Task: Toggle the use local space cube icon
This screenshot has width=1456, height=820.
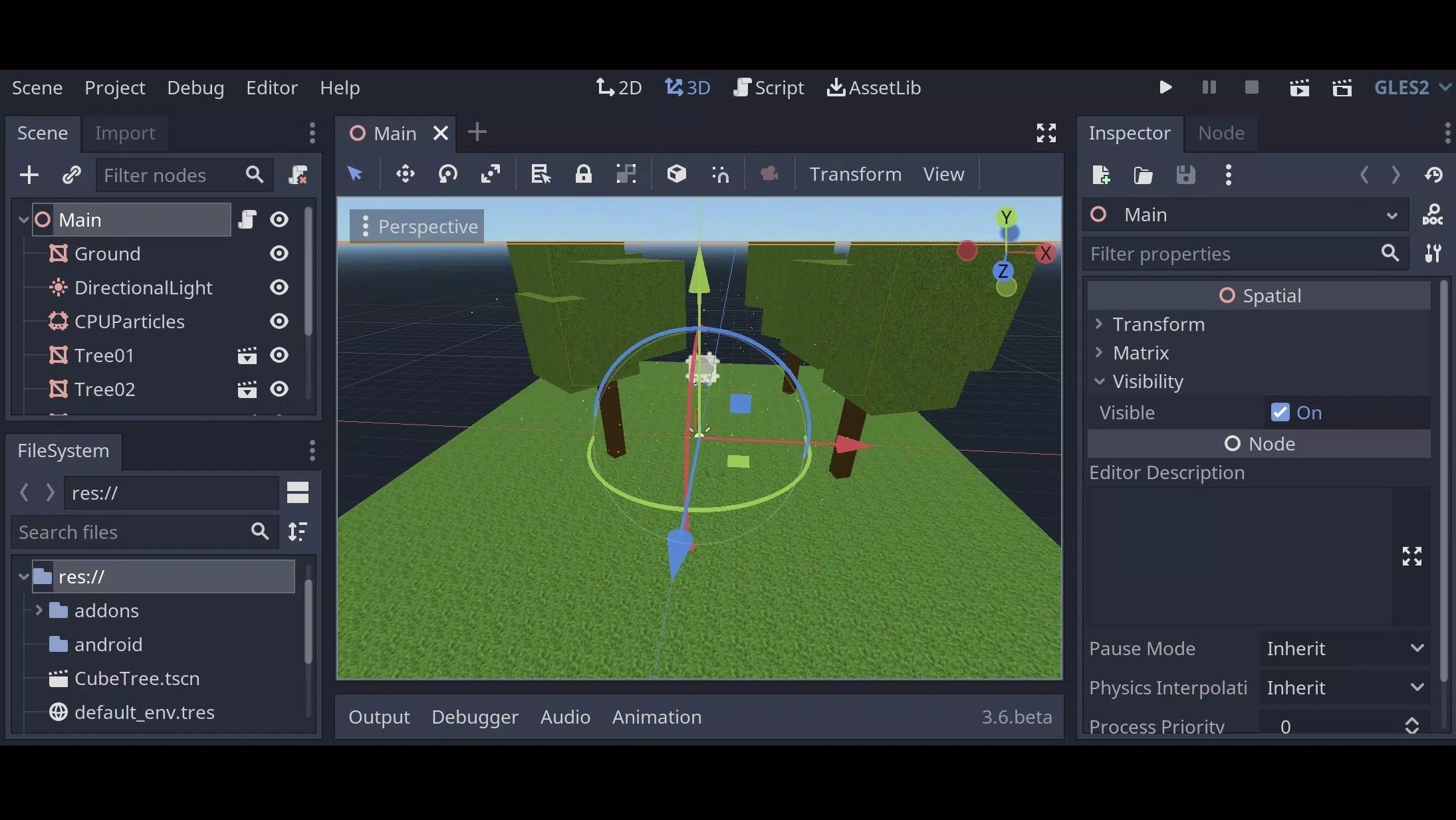Action: coord(676,174)
